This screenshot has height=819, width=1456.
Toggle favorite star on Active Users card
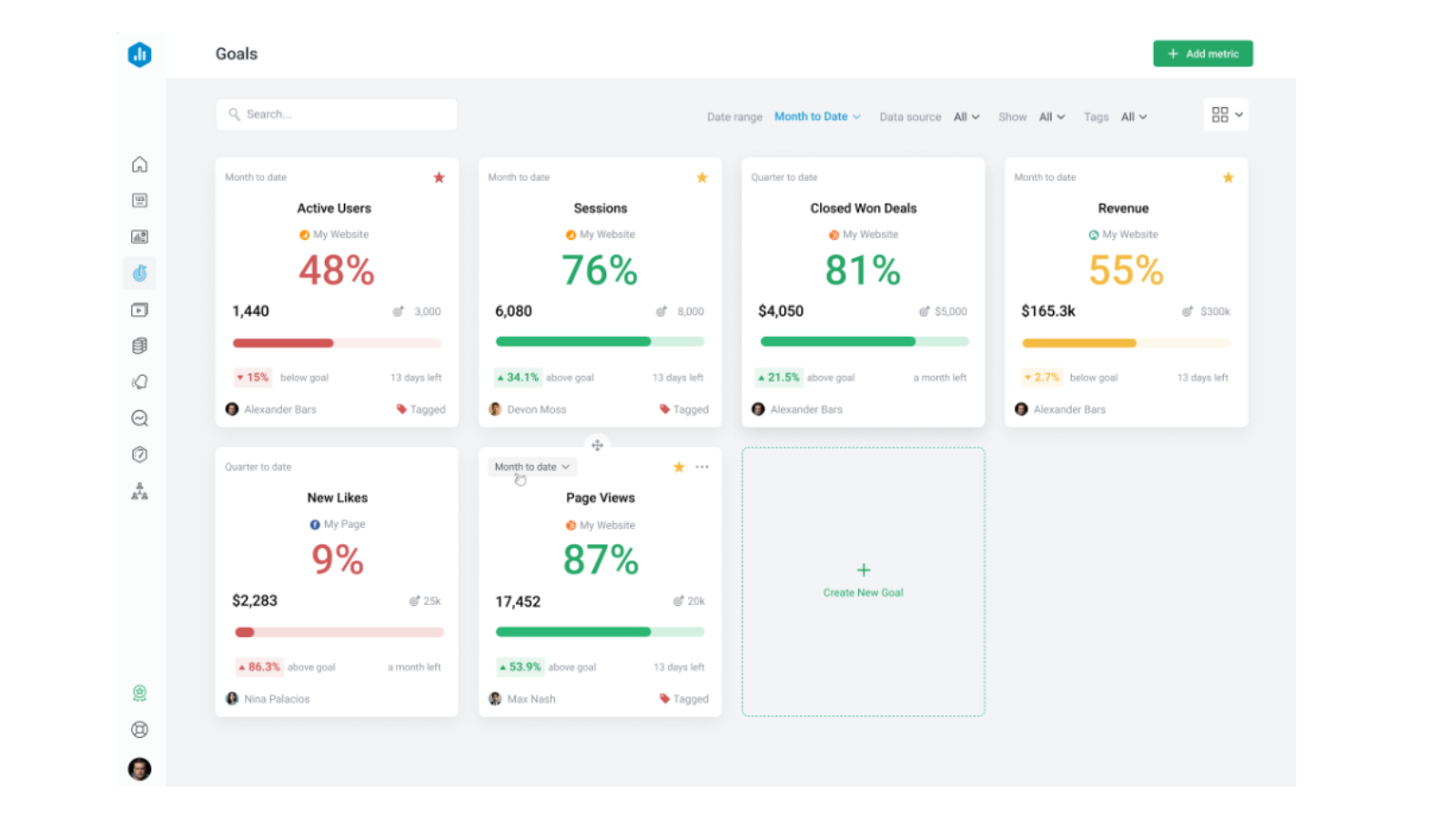click(439, 177)
